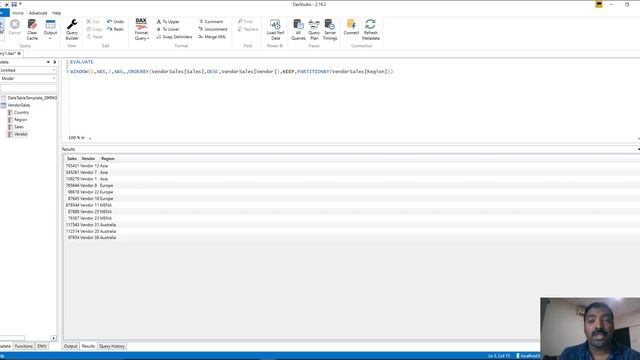Comment the selected lines
This screenshot has height=360, width=640.
pos(211,22)
